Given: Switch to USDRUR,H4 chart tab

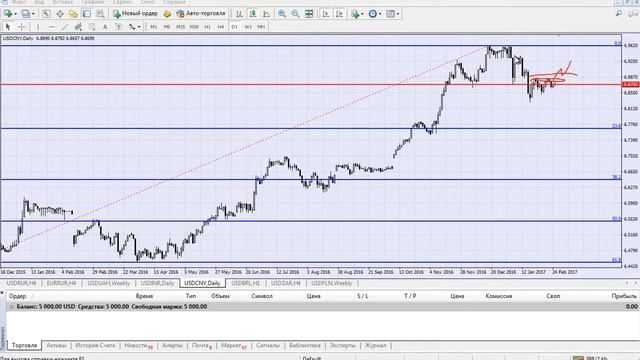Looking at the screenshot, I should [22, 283].
